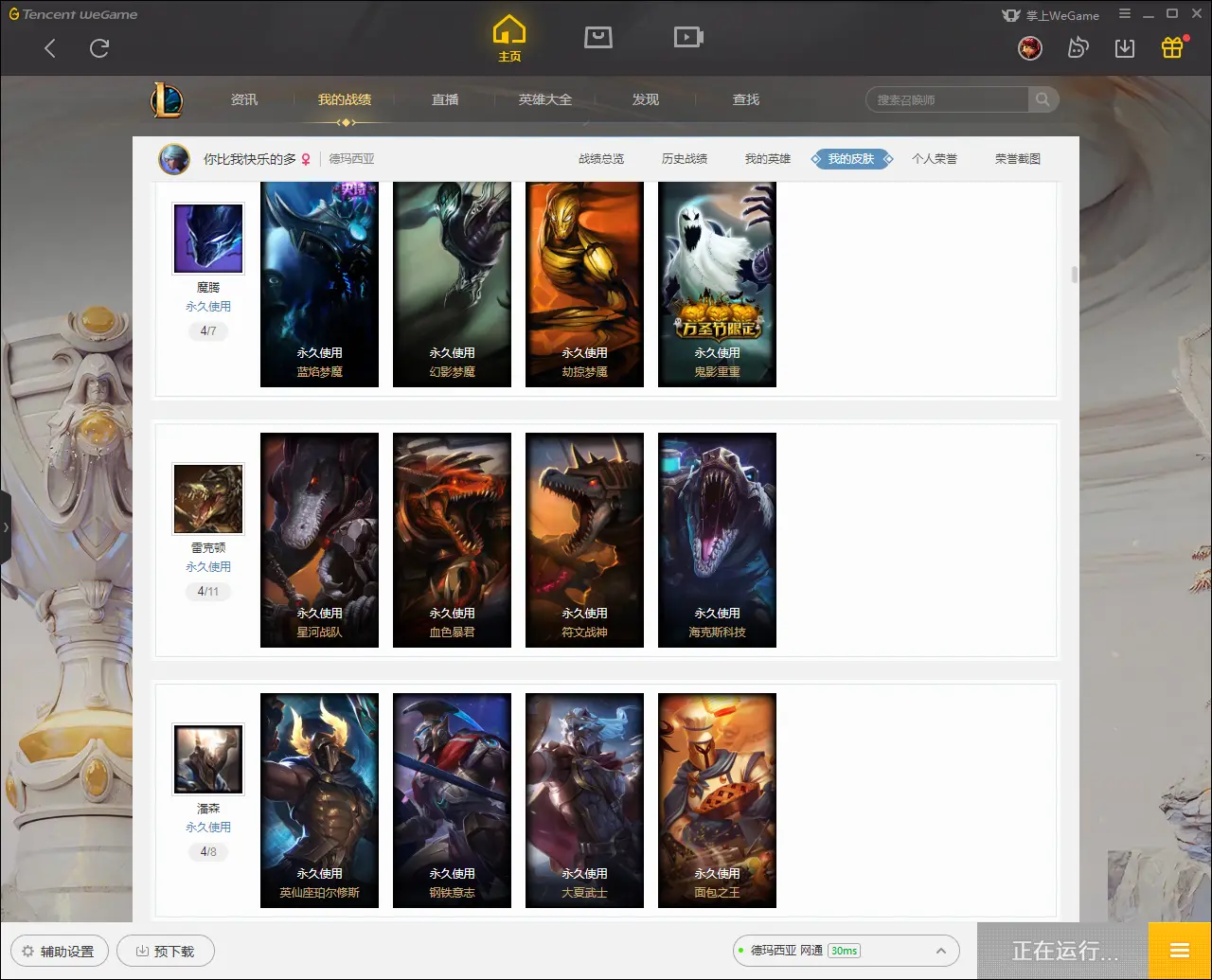Open 辅助设置 settings button

click(60, 951)
